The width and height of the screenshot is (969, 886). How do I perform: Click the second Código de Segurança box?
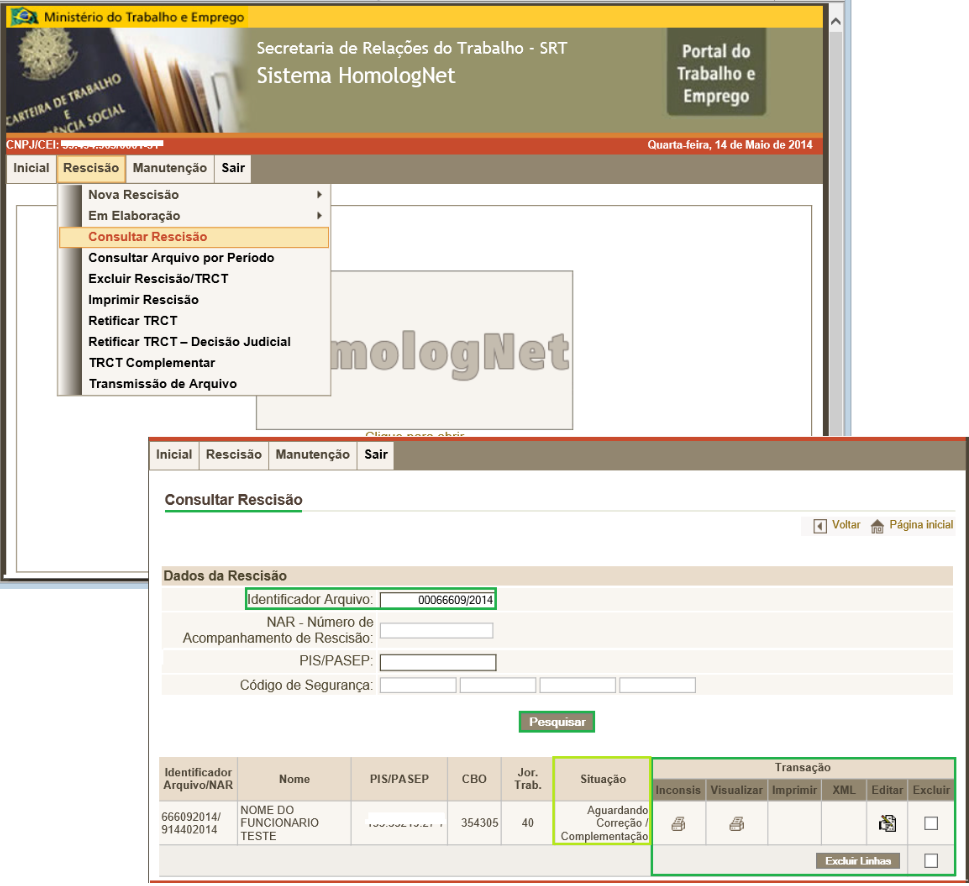pos(497,685)
